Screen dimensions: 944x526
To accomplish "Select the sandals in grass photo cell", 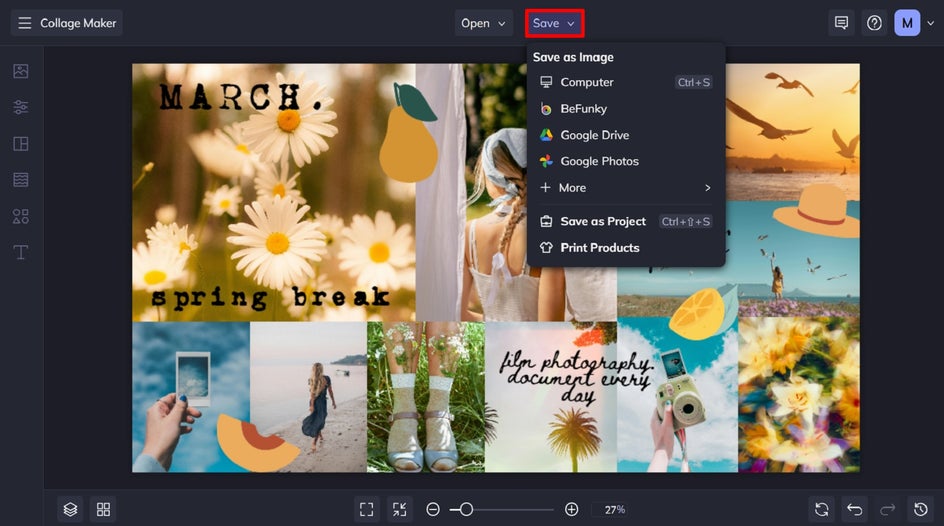I will point(426,397).
